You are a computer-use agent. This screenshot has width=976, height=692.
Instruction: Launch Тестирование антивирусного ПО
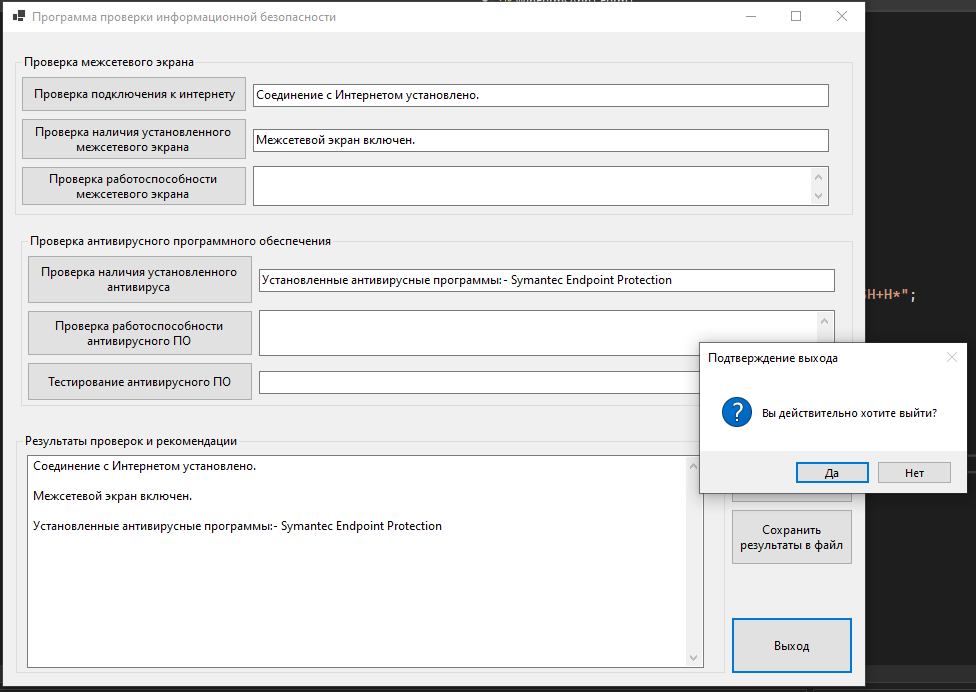click(x=139, y=381)
